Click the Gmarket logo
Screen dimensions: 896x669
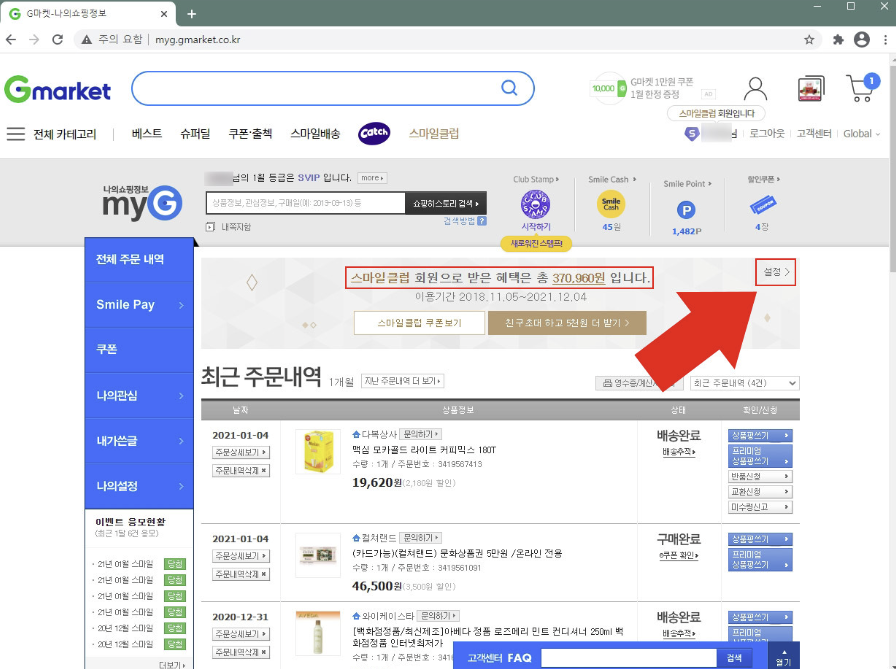pyautogui.click(x=57, y=90)
